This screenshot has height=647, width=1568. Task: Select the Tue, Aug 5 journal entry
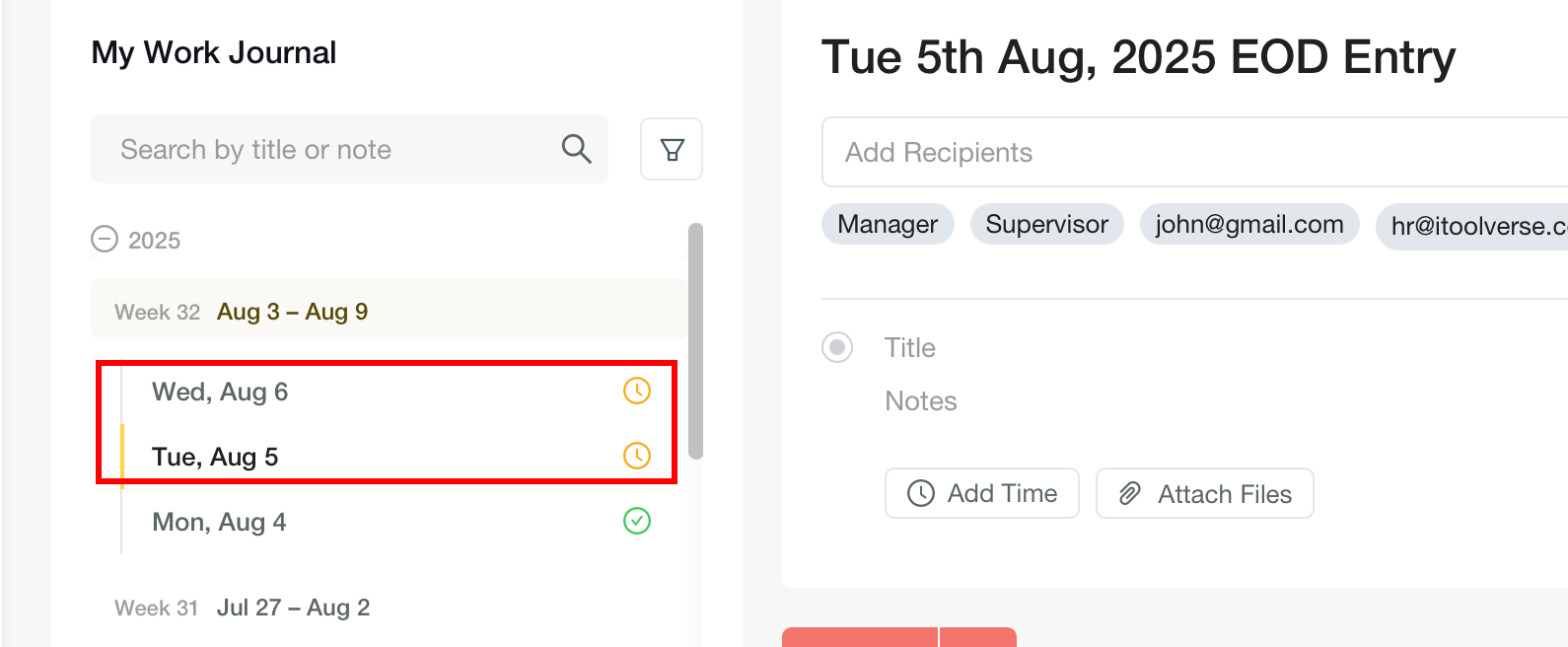pos(215,457)
